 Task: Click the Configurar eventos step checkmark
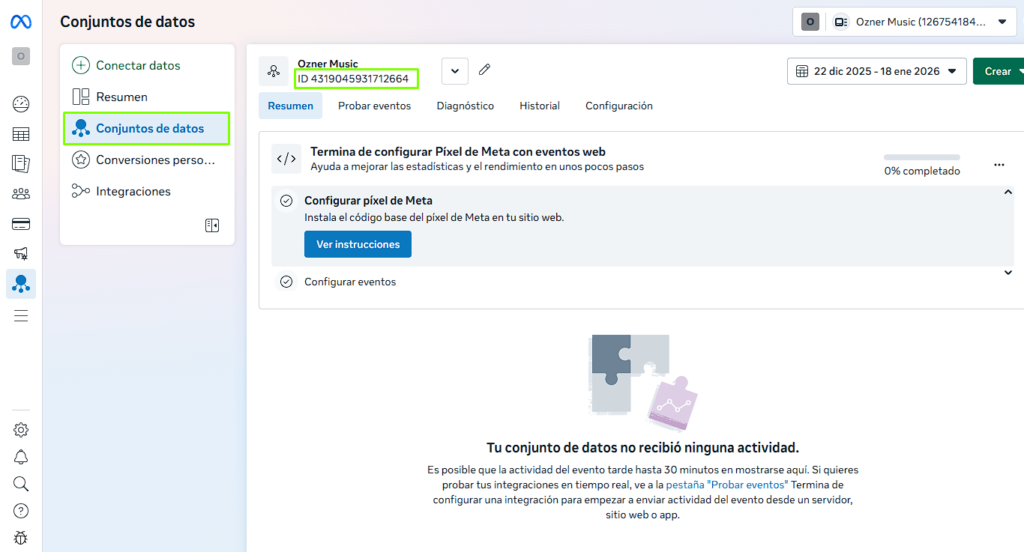click(x=286, y=282)
